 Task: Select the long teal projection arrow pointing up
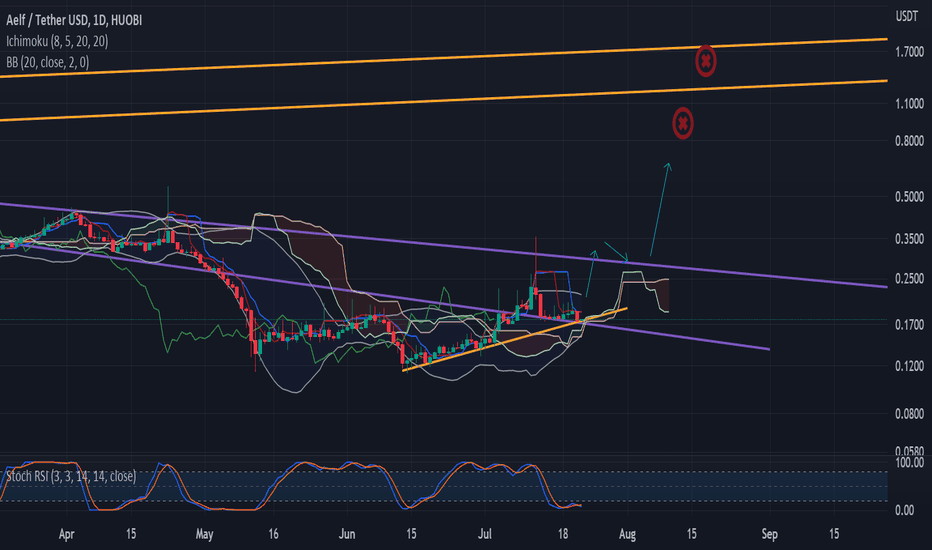coord(660,209)
